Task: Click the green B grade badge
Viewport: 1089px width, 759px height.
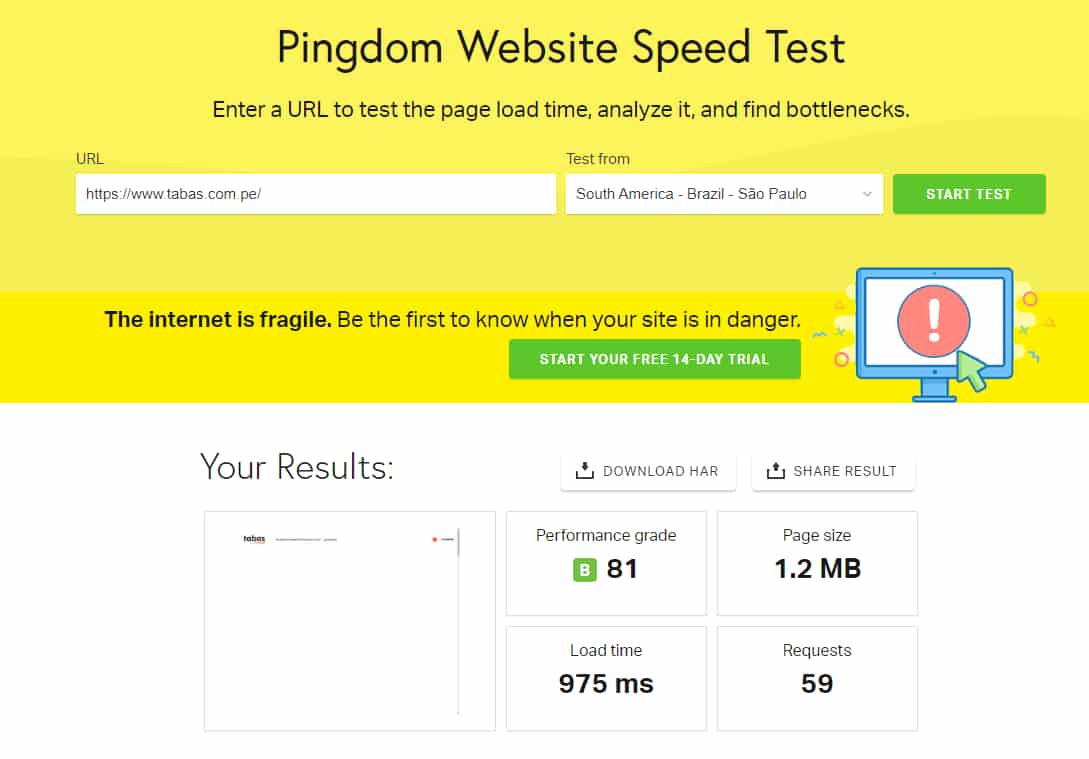Action: coord(584,570)
